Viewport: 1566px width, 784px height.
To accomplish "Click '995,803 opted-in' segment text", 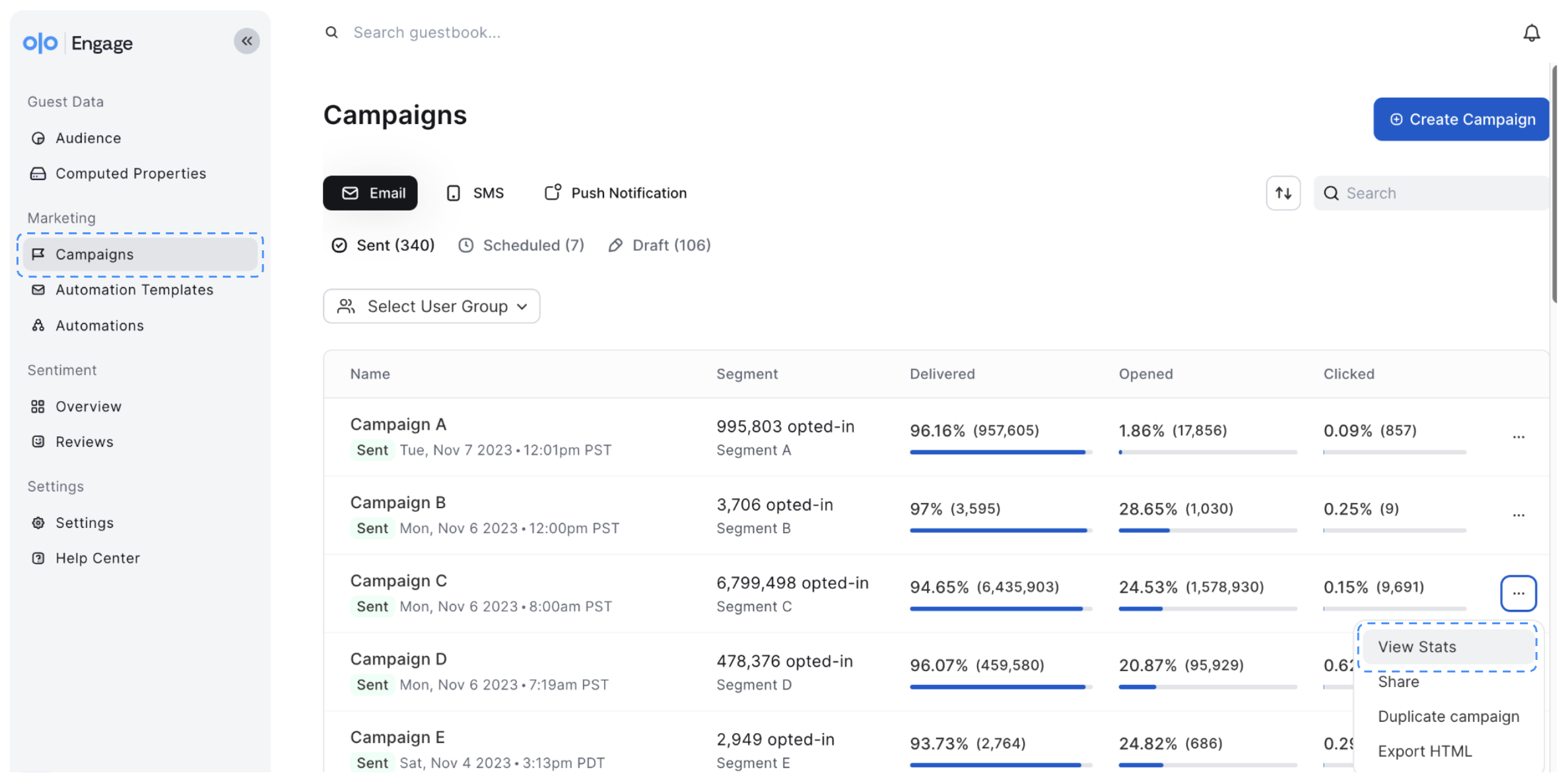I will (x=785, y=427).
